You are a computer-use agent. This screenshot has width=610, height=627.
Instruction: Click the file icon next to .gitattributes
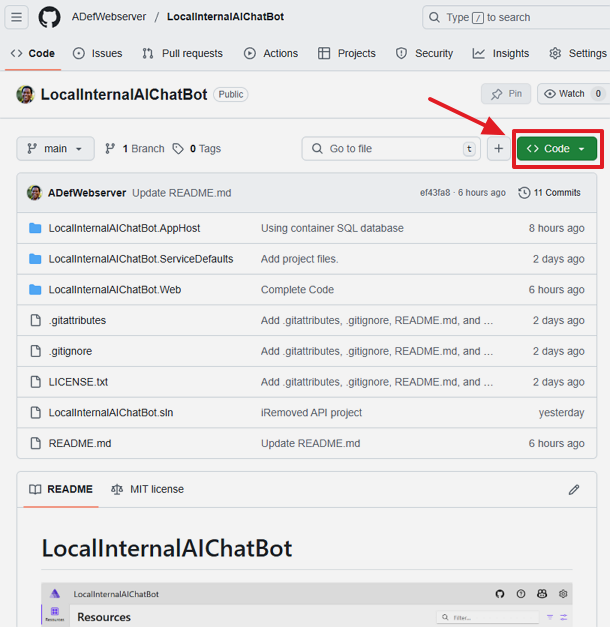tap(36, 320)
